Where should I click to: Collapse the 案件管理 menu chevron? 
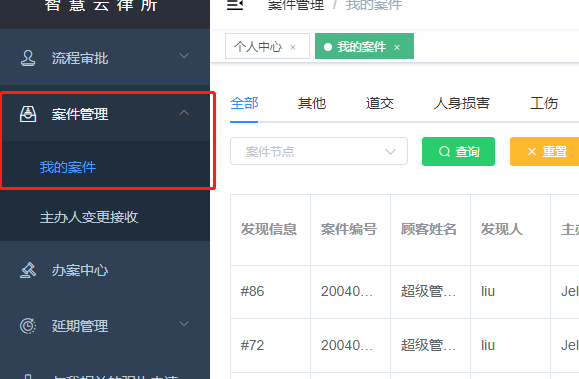[184, 112]
